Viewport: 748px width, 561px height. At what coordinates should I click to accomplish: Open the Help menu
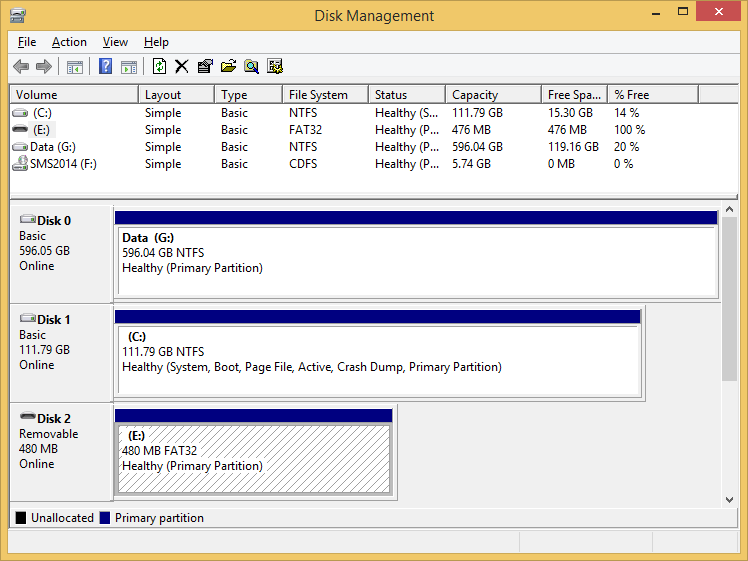click(156, 42)
